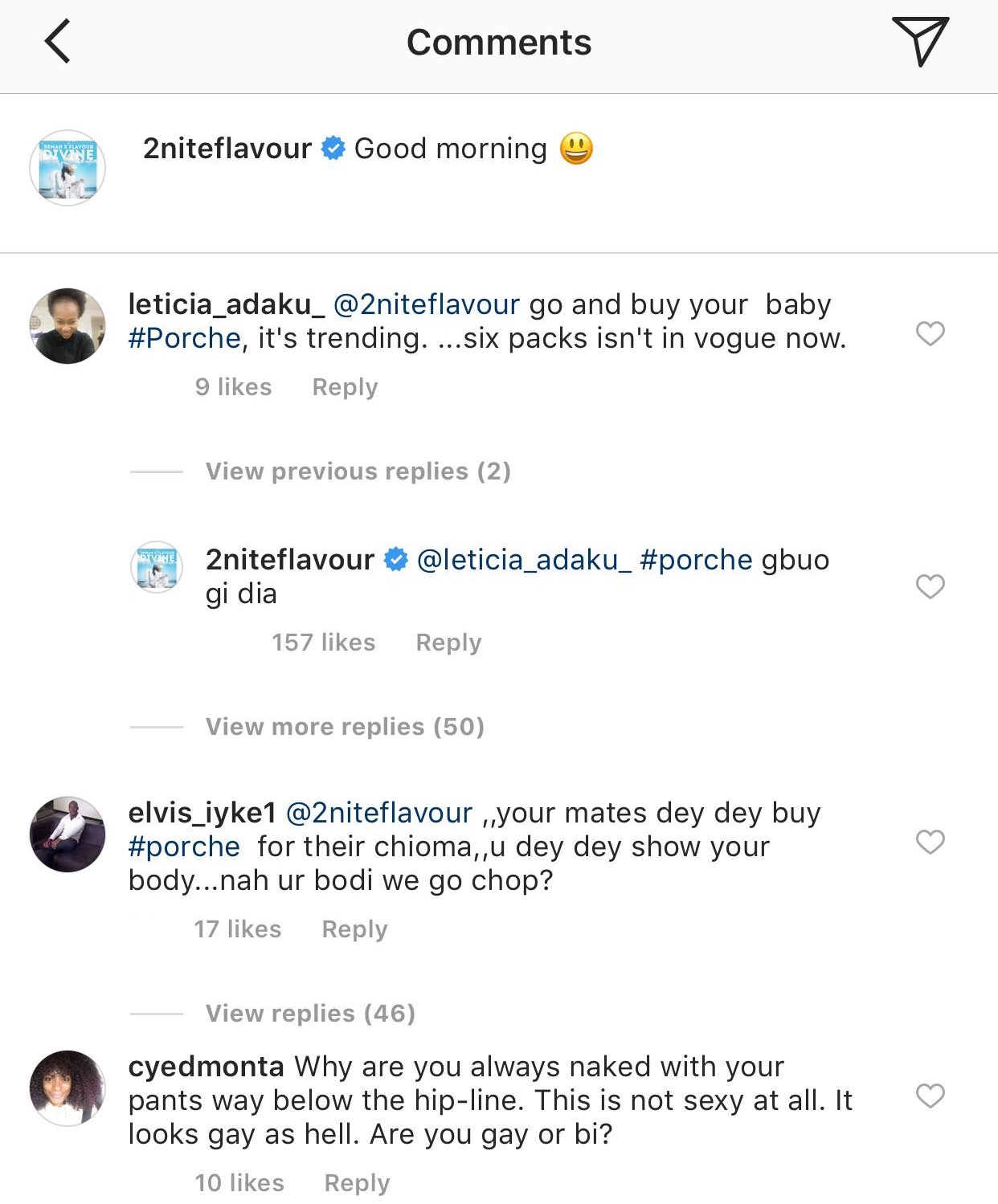Expand View previous replies (2)
Image resolution: width=998 pixels, height=1204 pixels.
pos(358,471)
